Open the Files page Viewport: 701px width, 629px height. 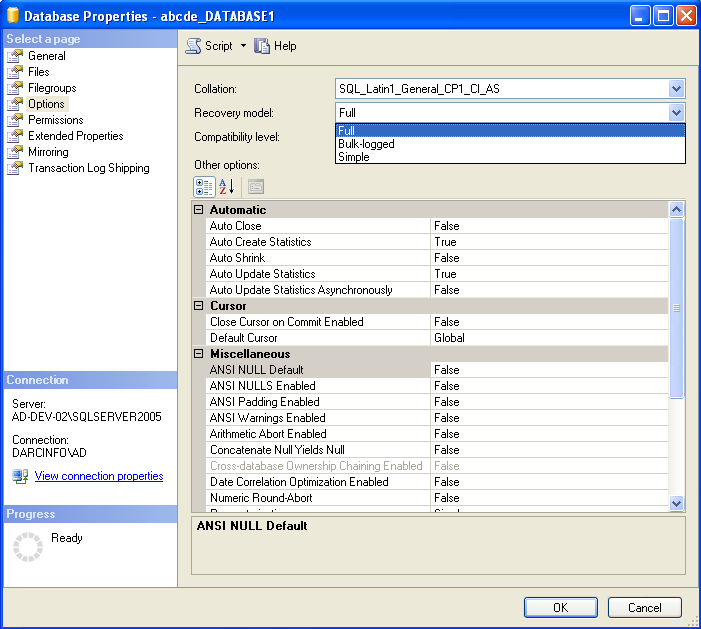[x=38, y=72]
